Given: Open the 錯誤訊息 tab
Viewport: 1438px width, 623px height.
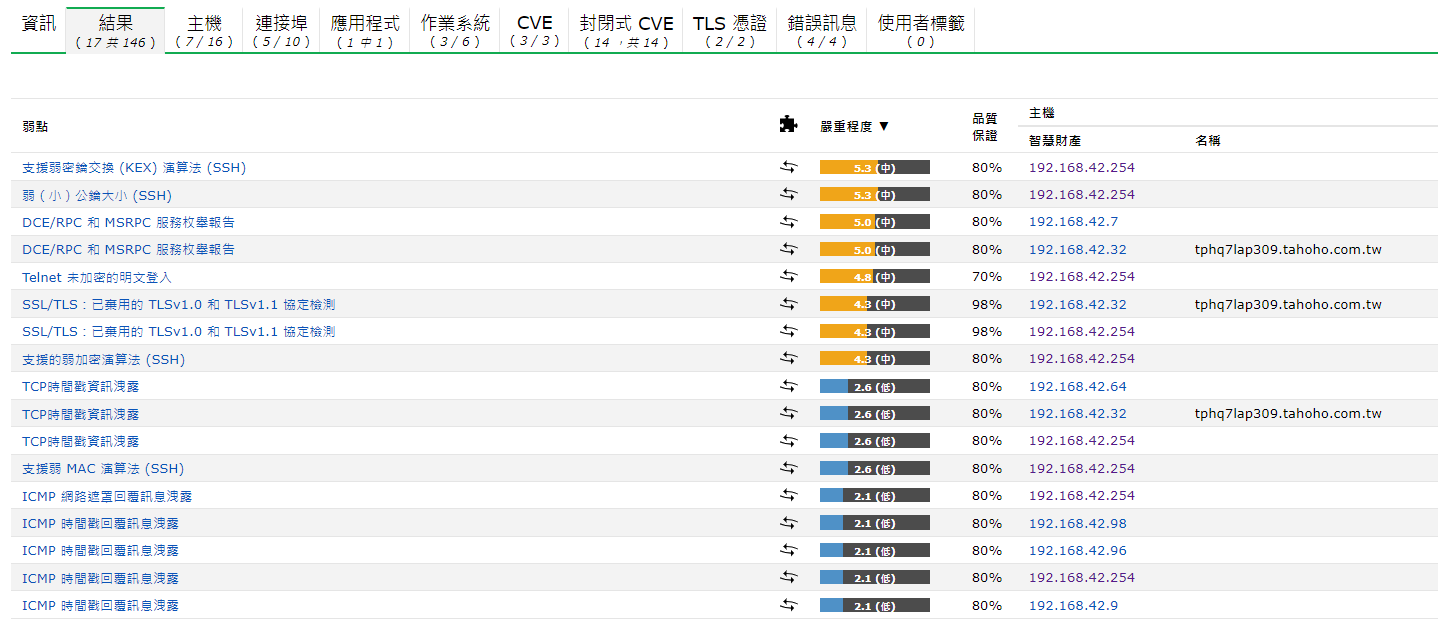Looking at the screenshot, I should (x=821, y=31).
